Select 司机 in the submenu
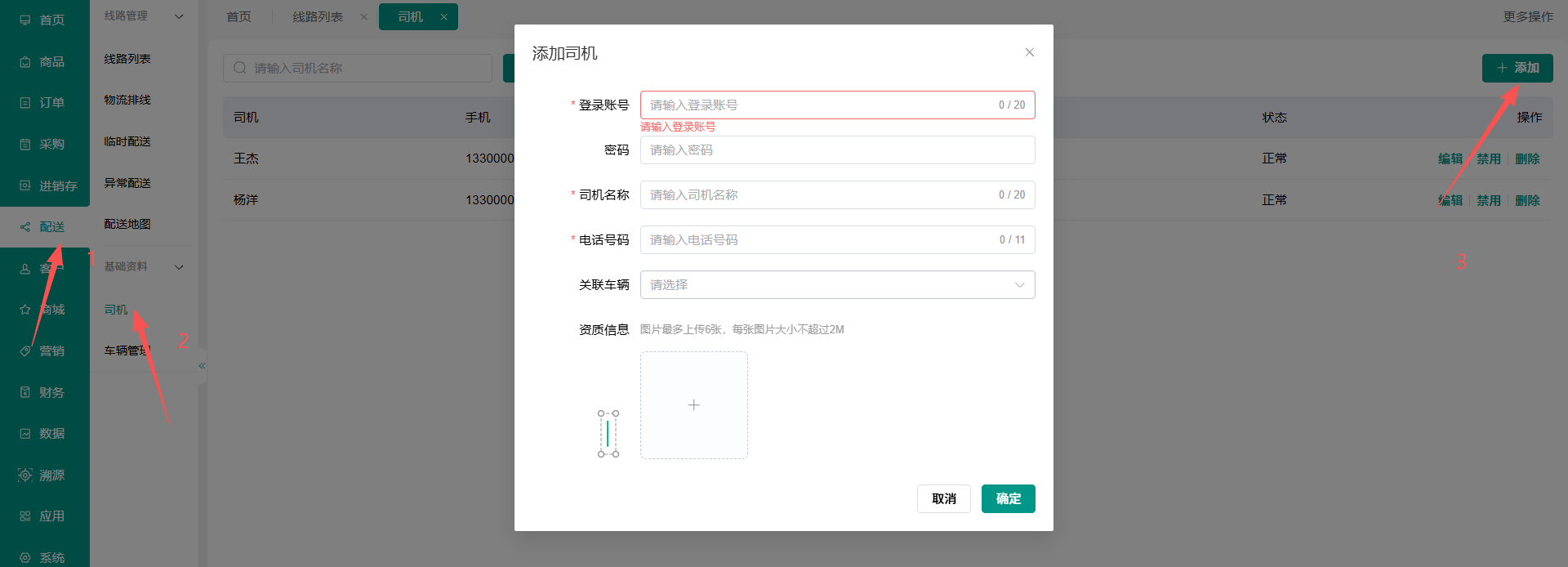This screenshot has height=567, width=1568. click(x=116, y=310)
